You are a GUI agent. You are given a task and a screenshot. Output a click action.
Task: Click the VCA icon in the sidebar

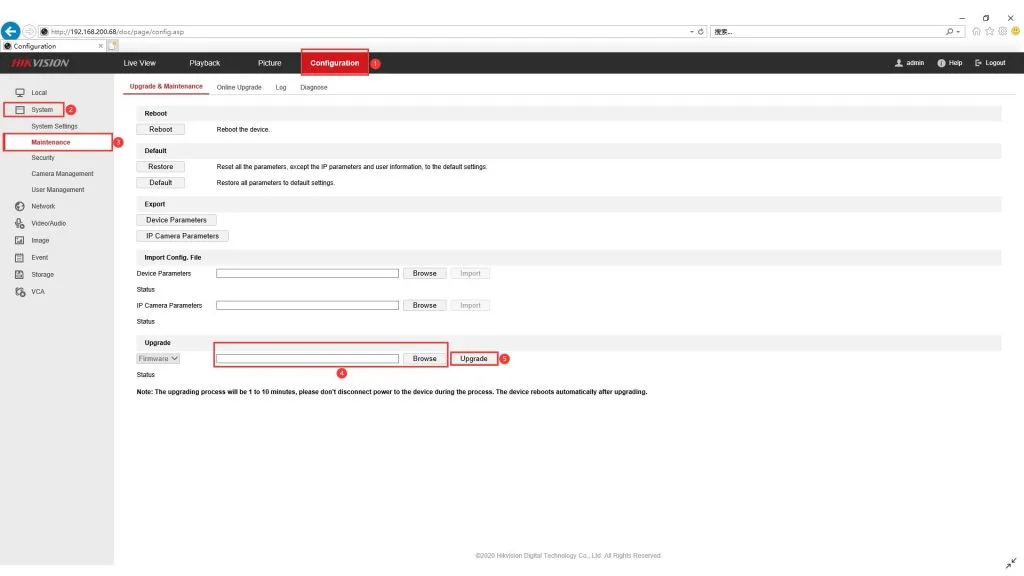20,292
